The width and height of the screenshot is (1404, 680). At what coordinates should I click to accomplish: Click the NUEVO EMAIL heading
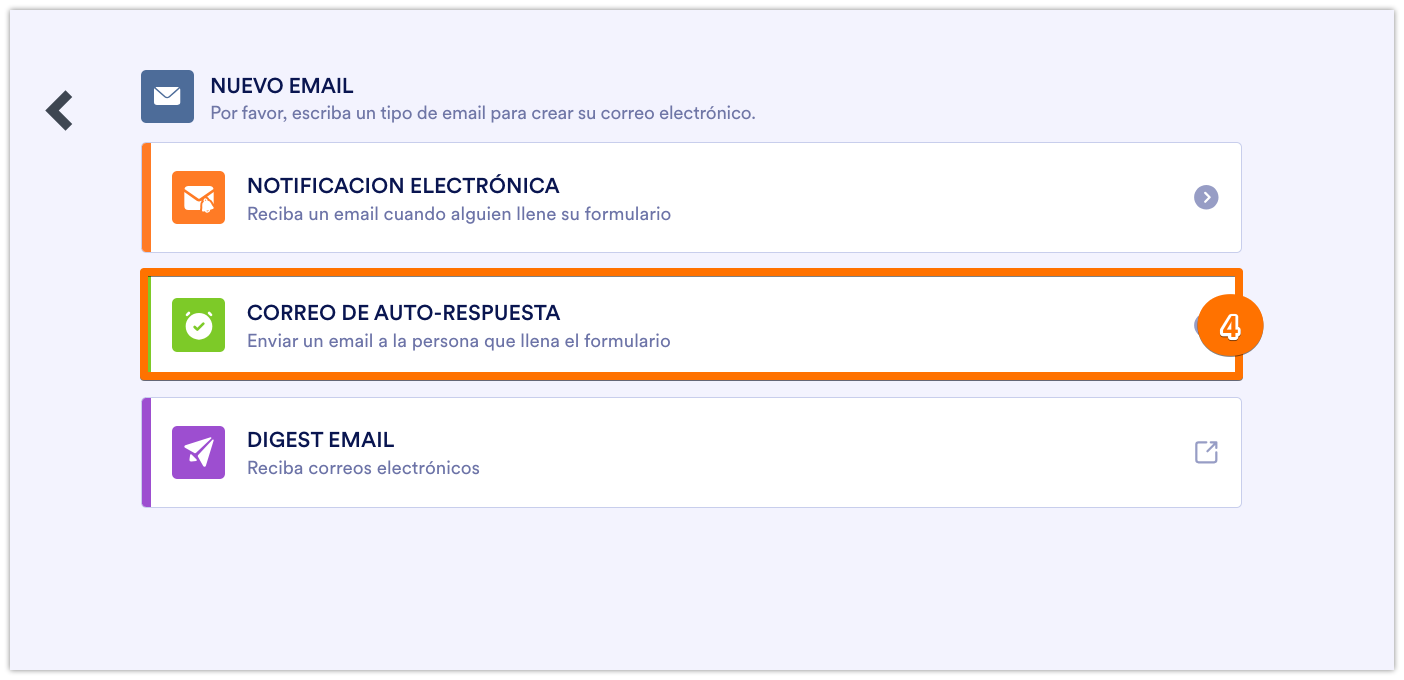pyautogui.click(x=281, y=87)
